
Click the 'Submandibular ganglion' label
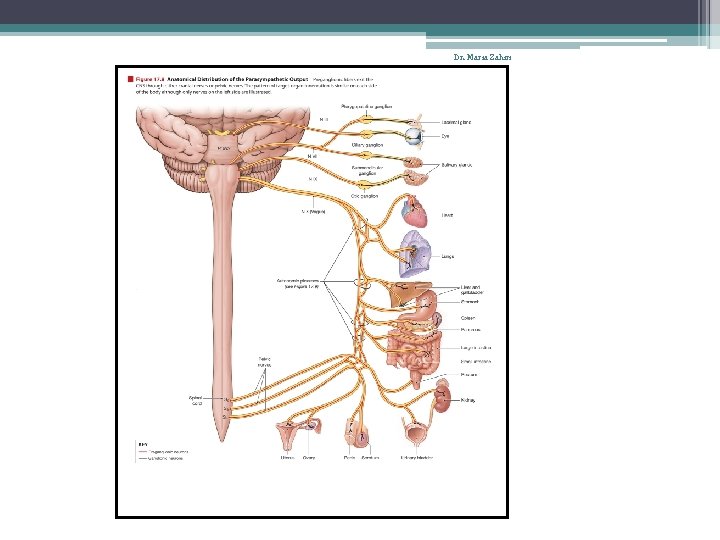point(367,170)
